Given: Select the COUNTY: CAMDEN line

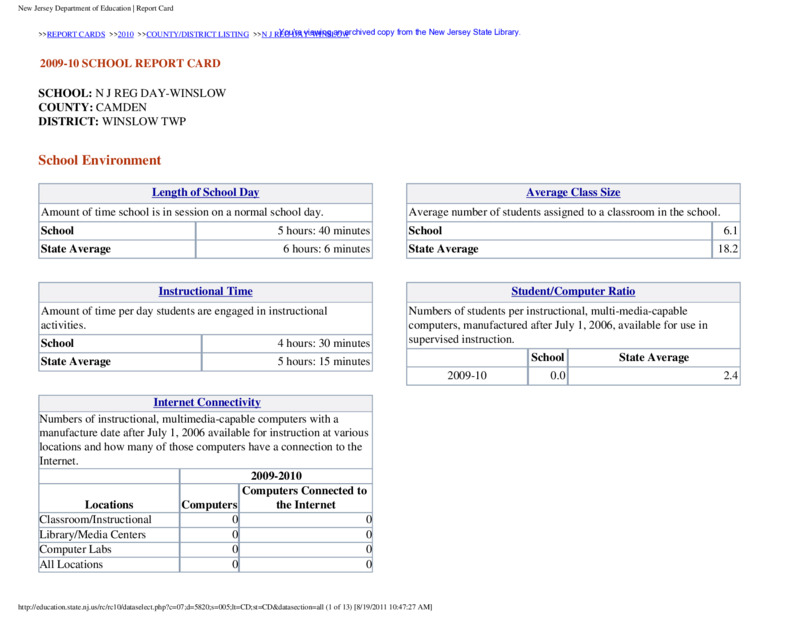Looking at the screenshot, I should pyautogui.click(x=92, y=107).
